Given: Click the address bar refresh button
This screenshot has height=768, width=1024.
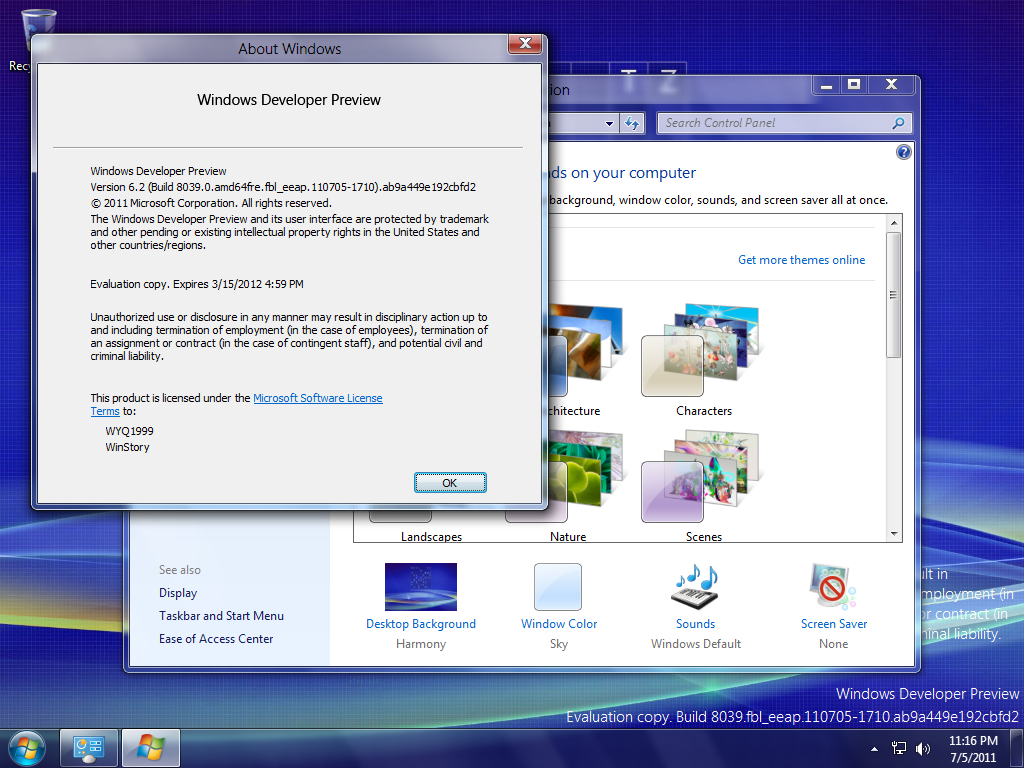Looking at the screenshot, I should [631, 124].
